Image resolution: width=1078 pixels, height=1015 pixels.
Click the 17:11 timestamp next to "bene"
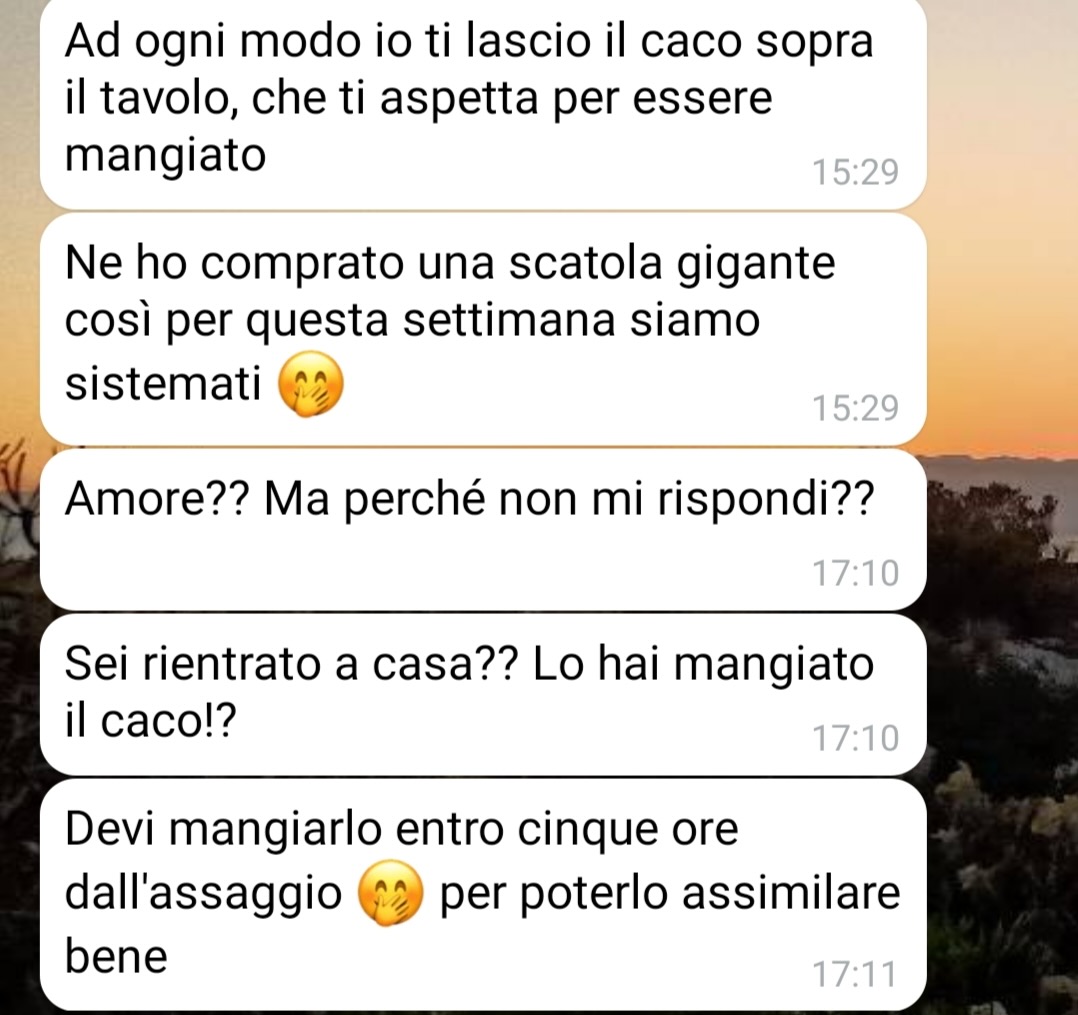point(855,974)
